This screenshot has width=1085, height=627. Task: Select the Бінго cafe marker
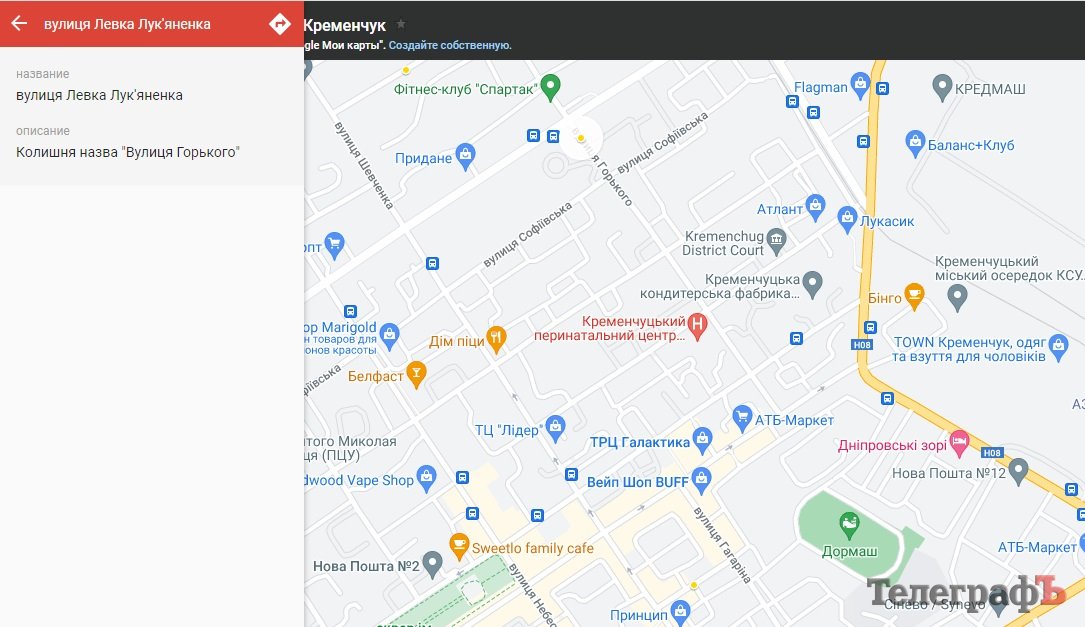tap(913, 295)
